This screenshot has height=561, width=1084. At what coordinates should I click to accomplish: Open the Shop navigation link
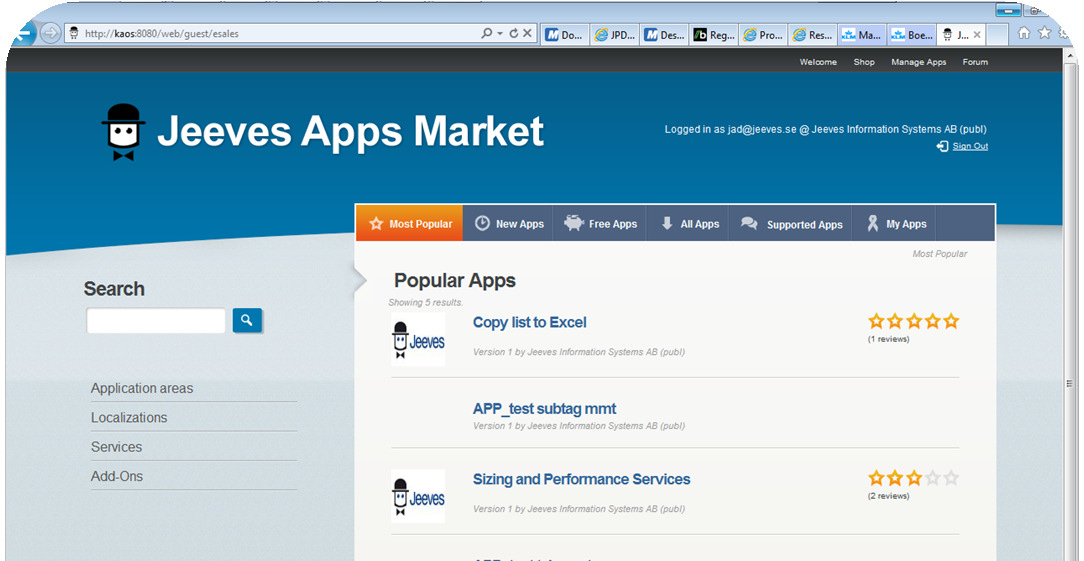[863, 62]
